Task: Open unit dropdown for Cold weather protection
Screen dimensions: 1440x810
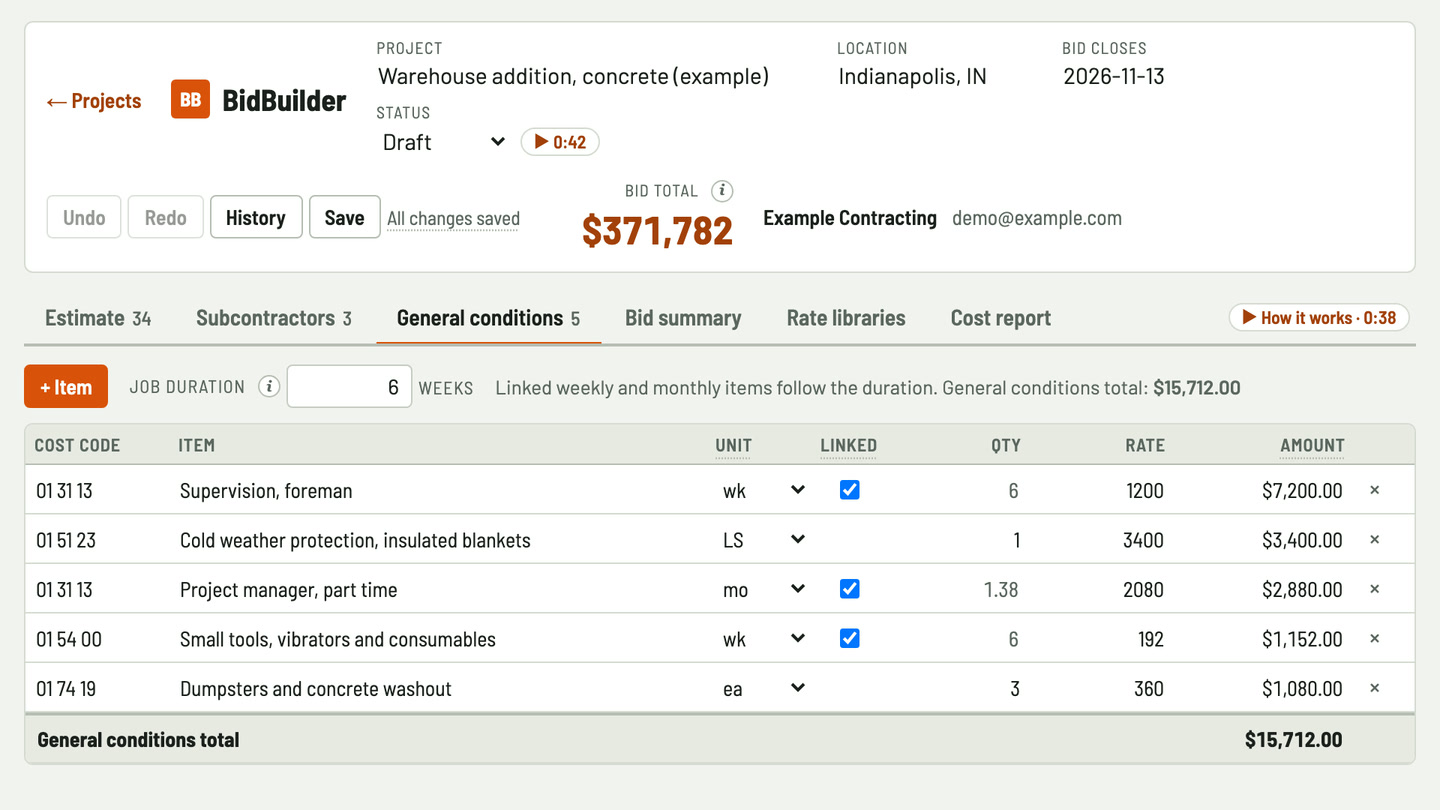Action: pos(763,540)
